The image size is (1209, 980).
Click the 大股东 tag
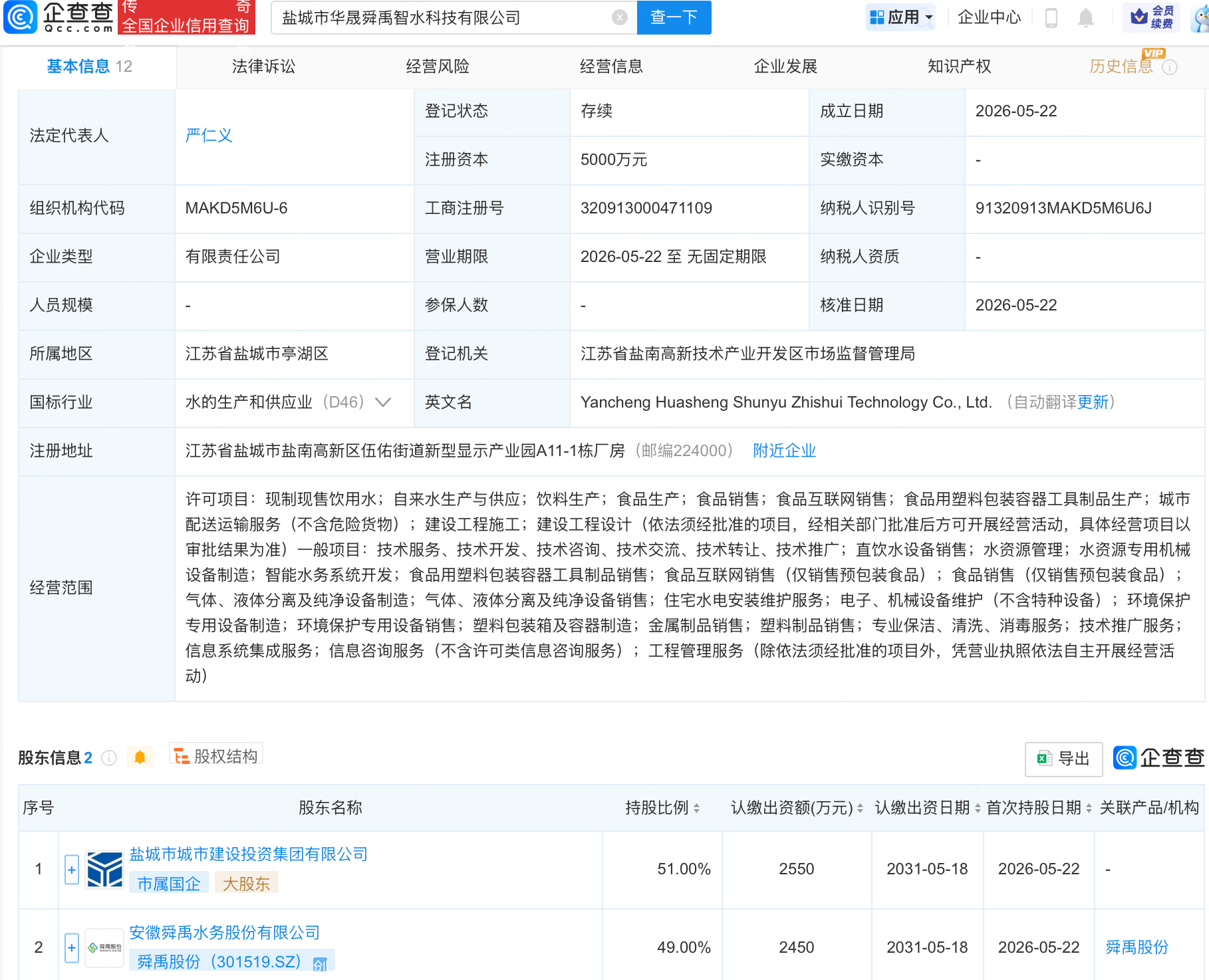point(246,884)
